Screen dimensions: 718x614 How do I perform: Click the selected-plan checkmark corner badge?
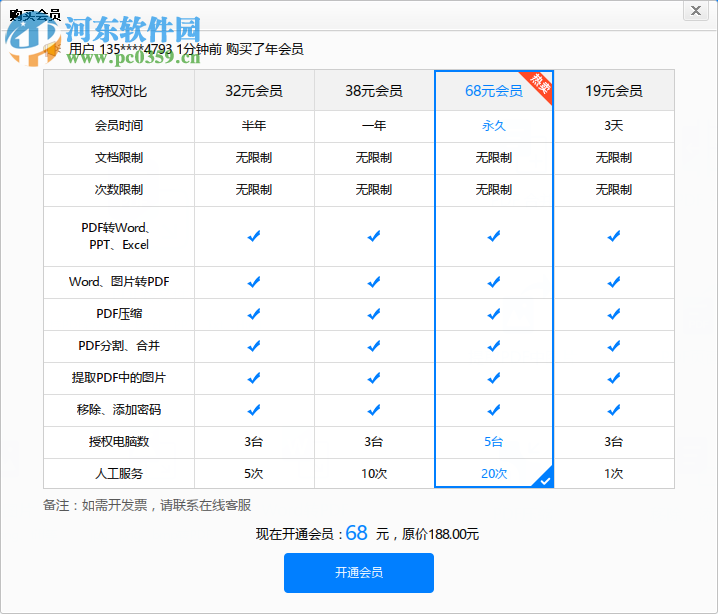[544, 477]
